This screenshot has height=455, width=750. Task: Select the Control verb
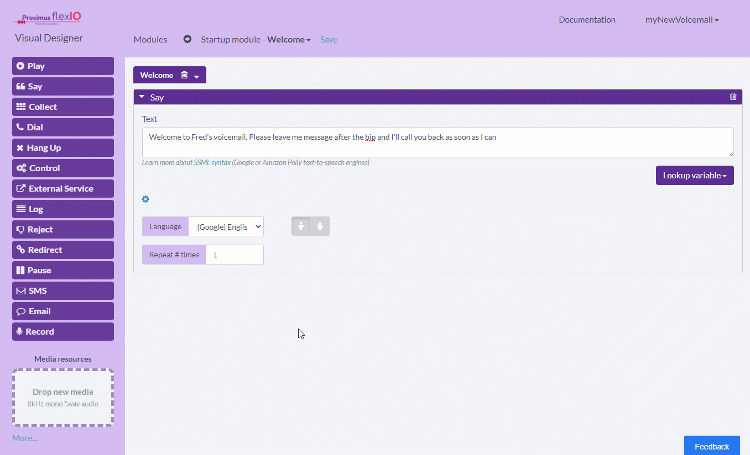click(x=63, y=168)
